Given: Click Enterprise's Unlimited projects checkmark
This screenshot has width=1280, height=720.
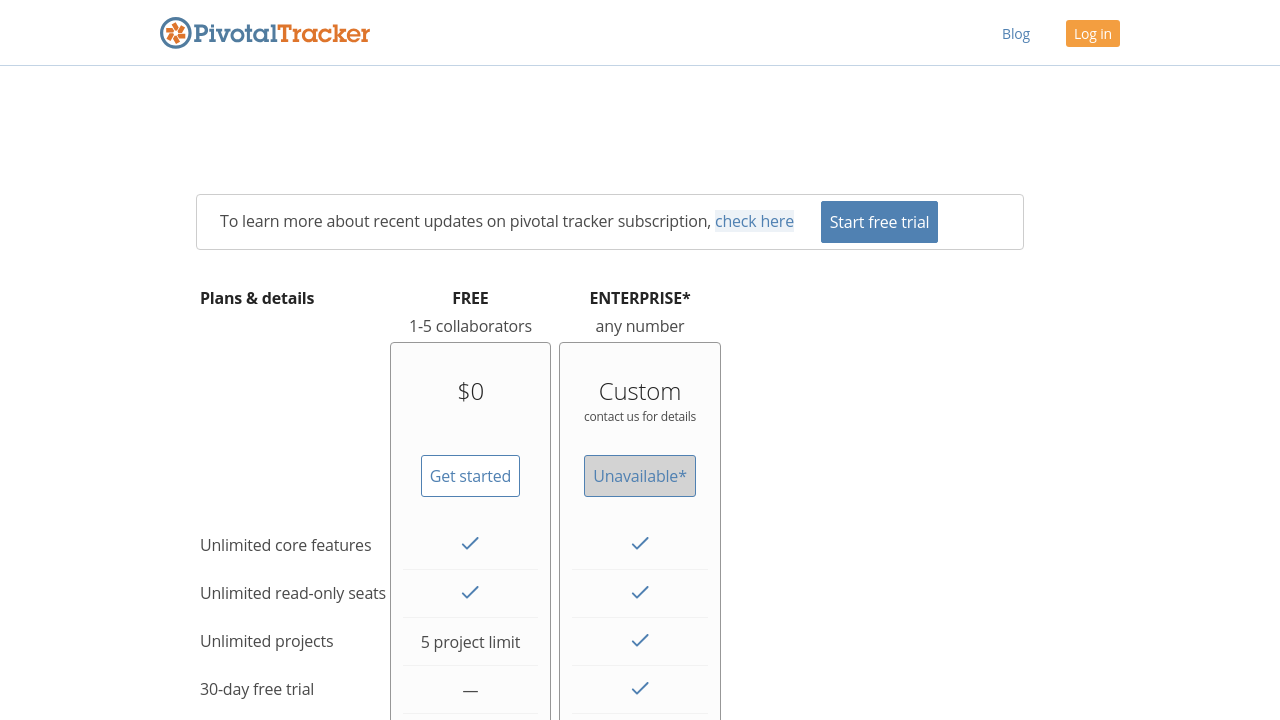Looking at the screenshot, I should [640, 640].
